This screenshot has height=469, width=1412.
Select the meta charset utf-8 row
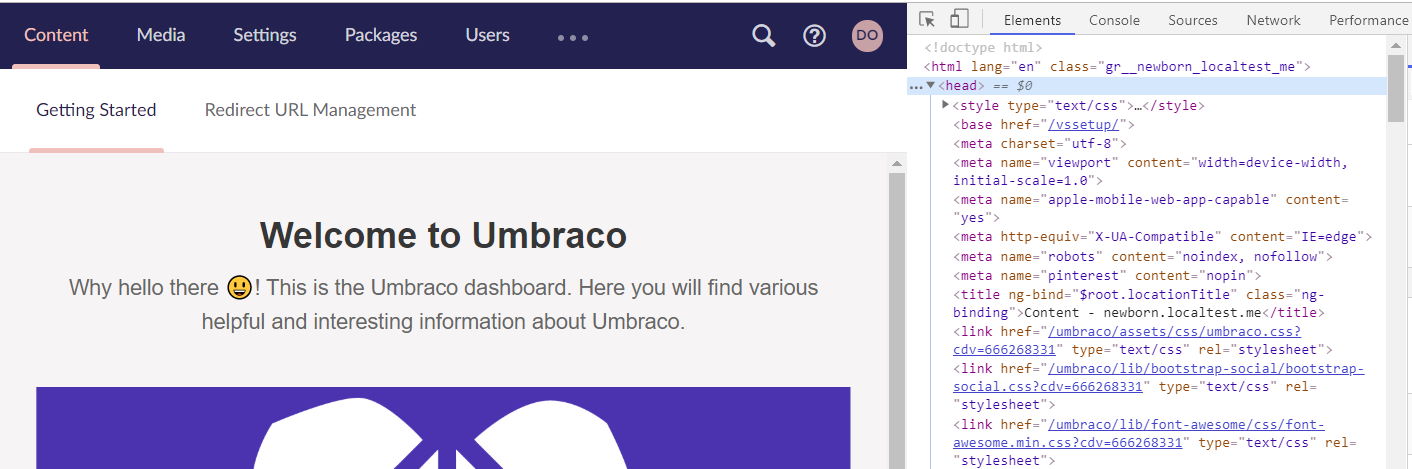tap(1039, 143)
